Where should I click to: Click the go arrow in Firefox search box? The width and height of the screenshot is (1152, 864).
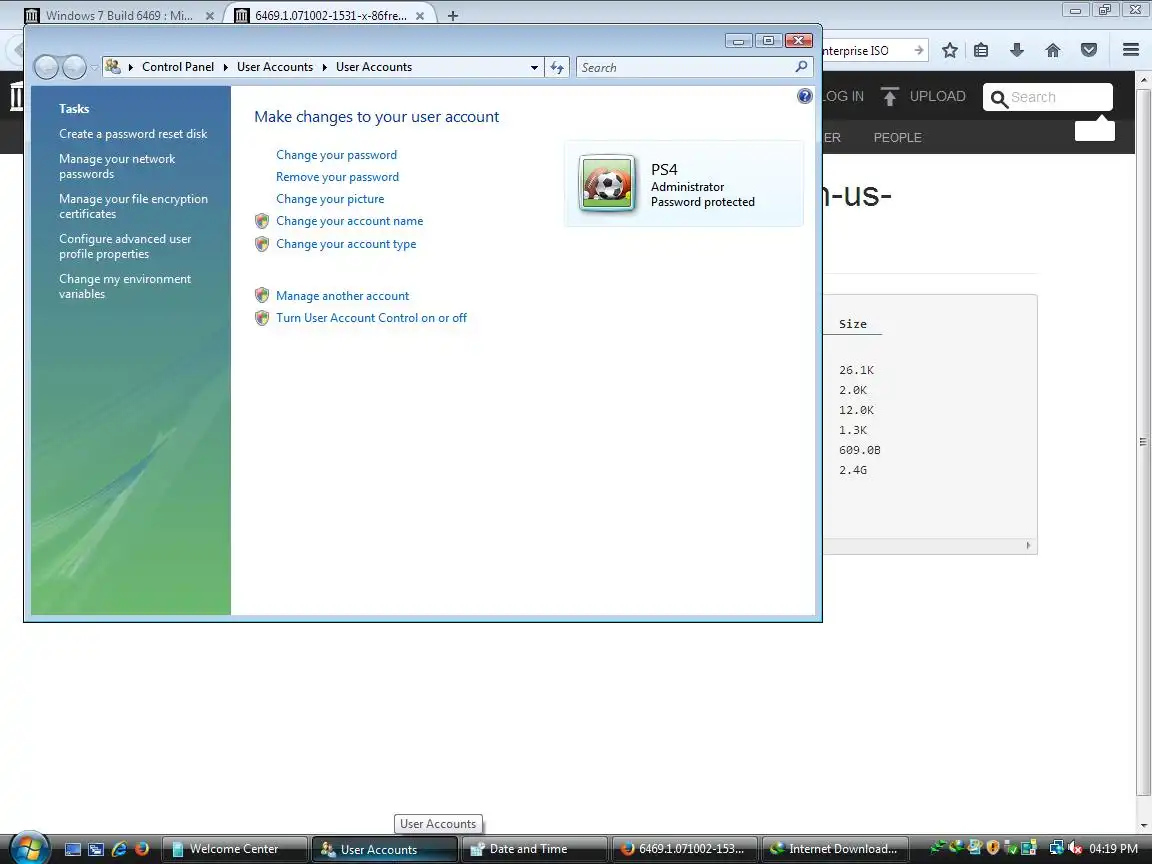918,50
